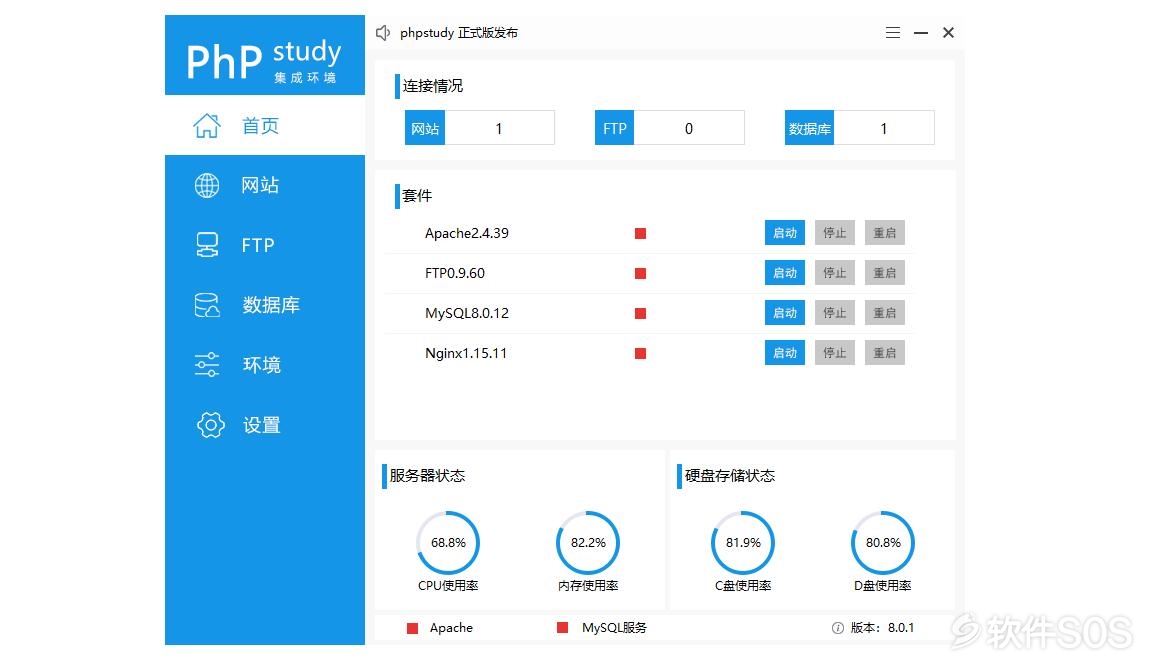Click the CPU使用率 68.8% gauge
This screenshot has width=1149, height=661.
[448, 543]
